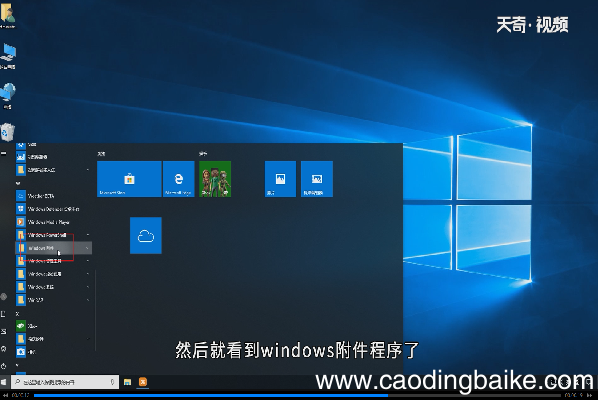Click the W letter group header
Viewport: 598px width, 400px height.
click(x=18, y=183)
